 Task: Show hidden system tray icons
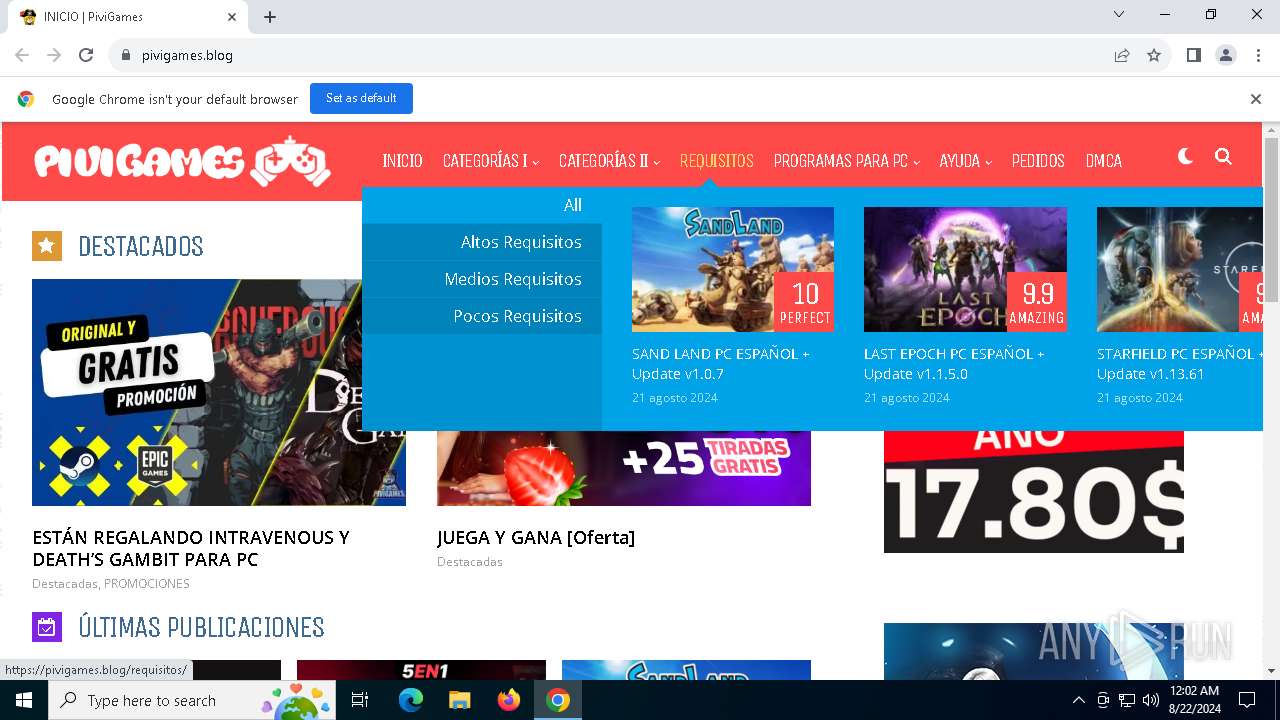coord(1078,700)
